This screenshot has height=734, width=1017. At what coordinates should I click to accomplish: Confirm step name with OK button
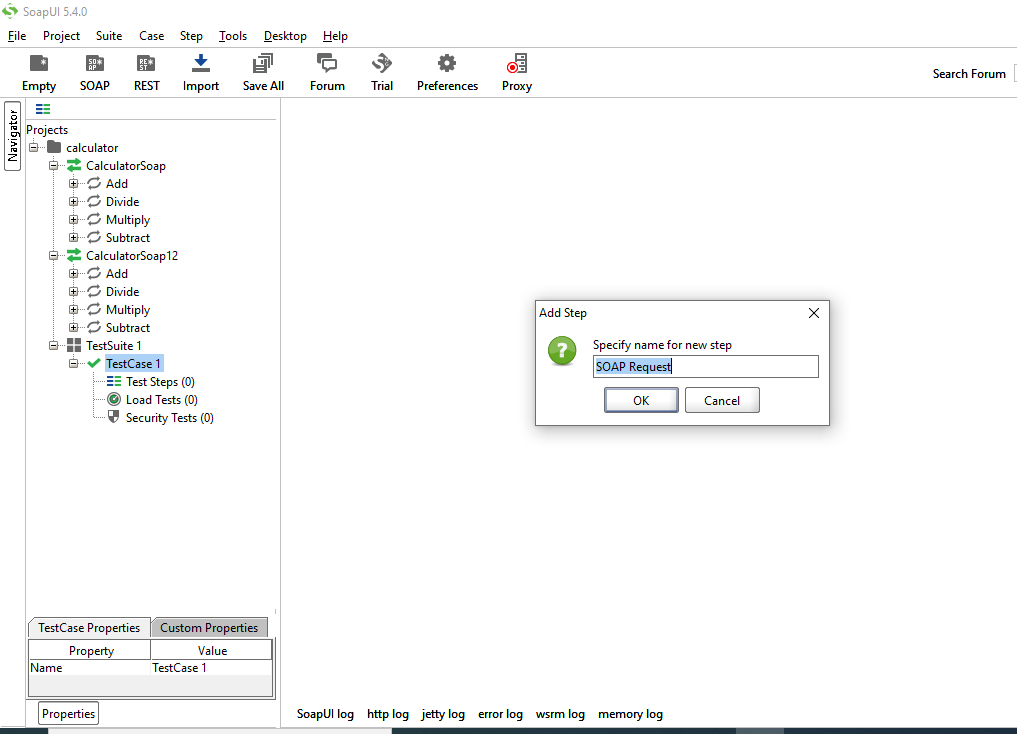(641, 400)
